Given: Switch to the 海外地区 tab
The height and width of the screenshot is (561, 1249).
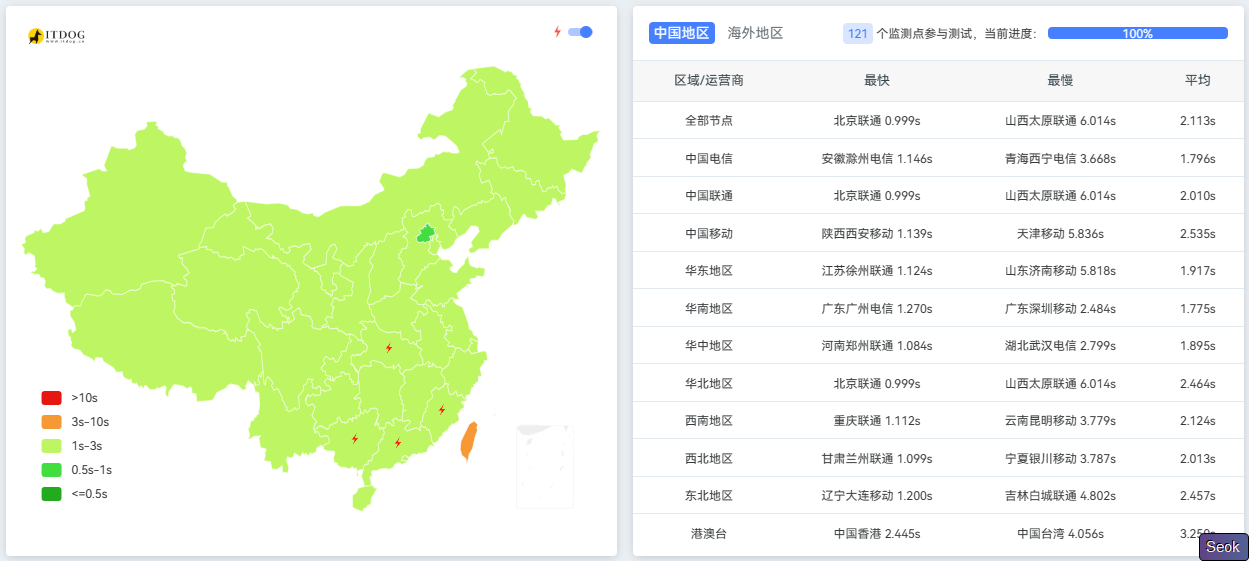Looking at the screenshot, I should (x=755, y=33).
